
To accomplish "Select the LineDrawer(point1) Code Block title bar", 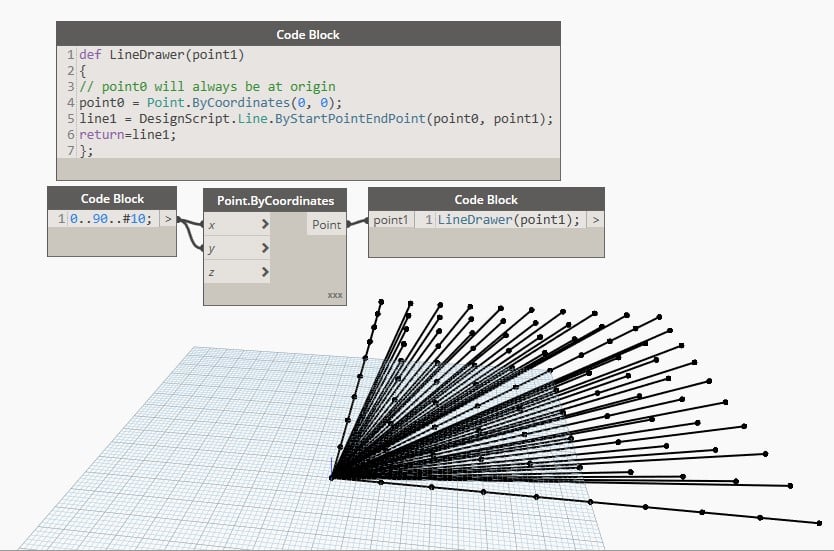I will (486, 199).
